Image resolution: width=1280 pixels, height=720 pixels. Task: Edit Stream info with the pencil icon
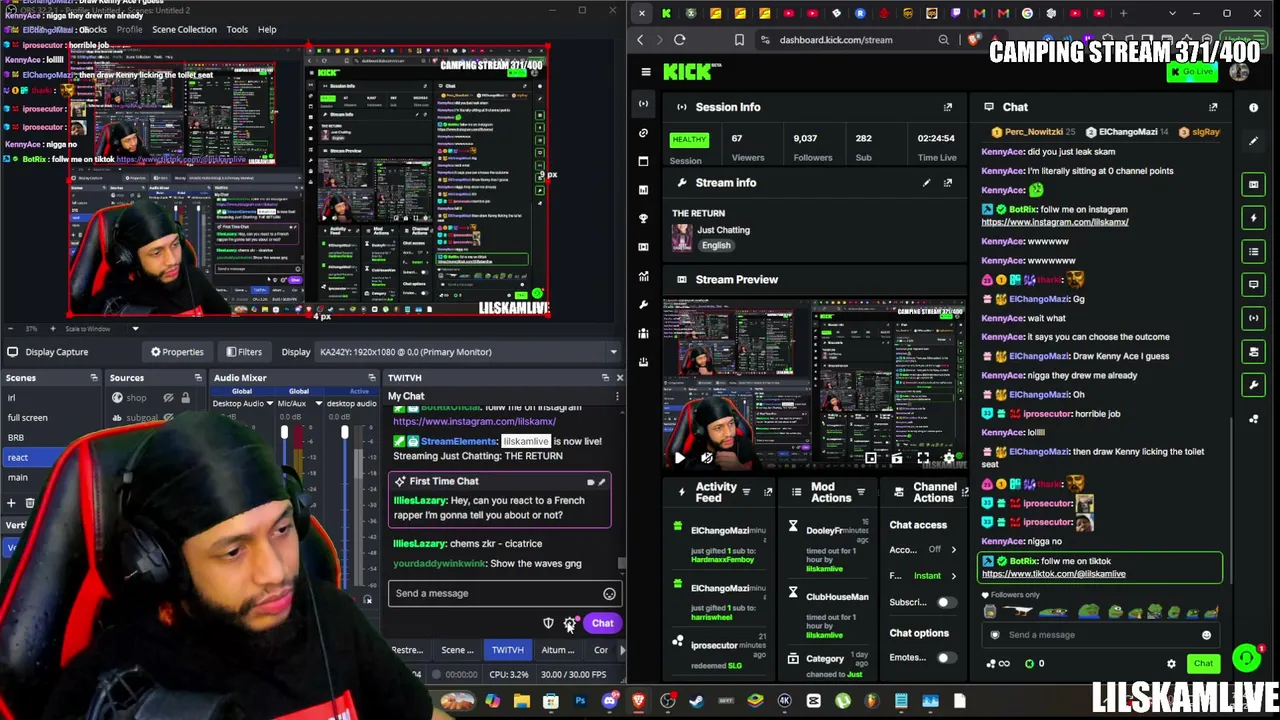coord(926,183)
